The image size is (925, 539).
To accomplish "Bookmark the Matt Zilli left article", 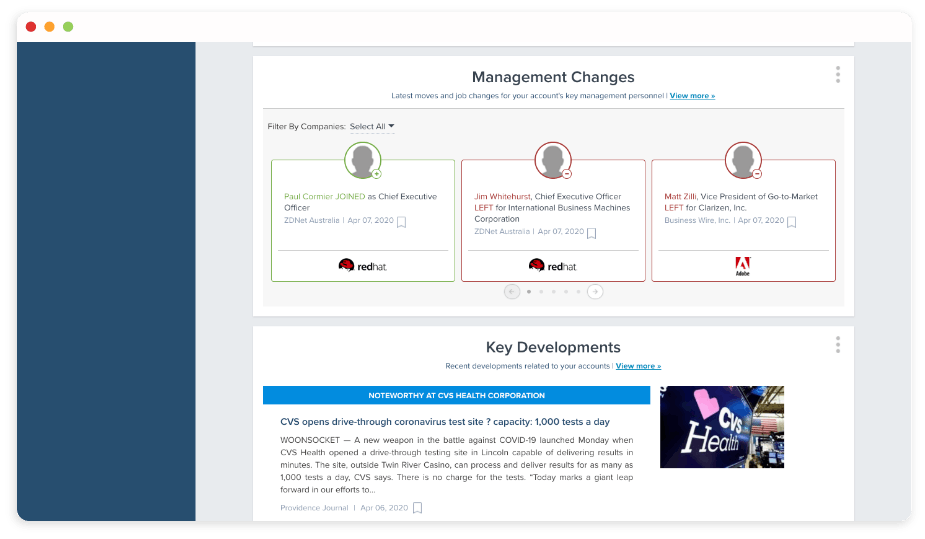I will coord(792,222).
